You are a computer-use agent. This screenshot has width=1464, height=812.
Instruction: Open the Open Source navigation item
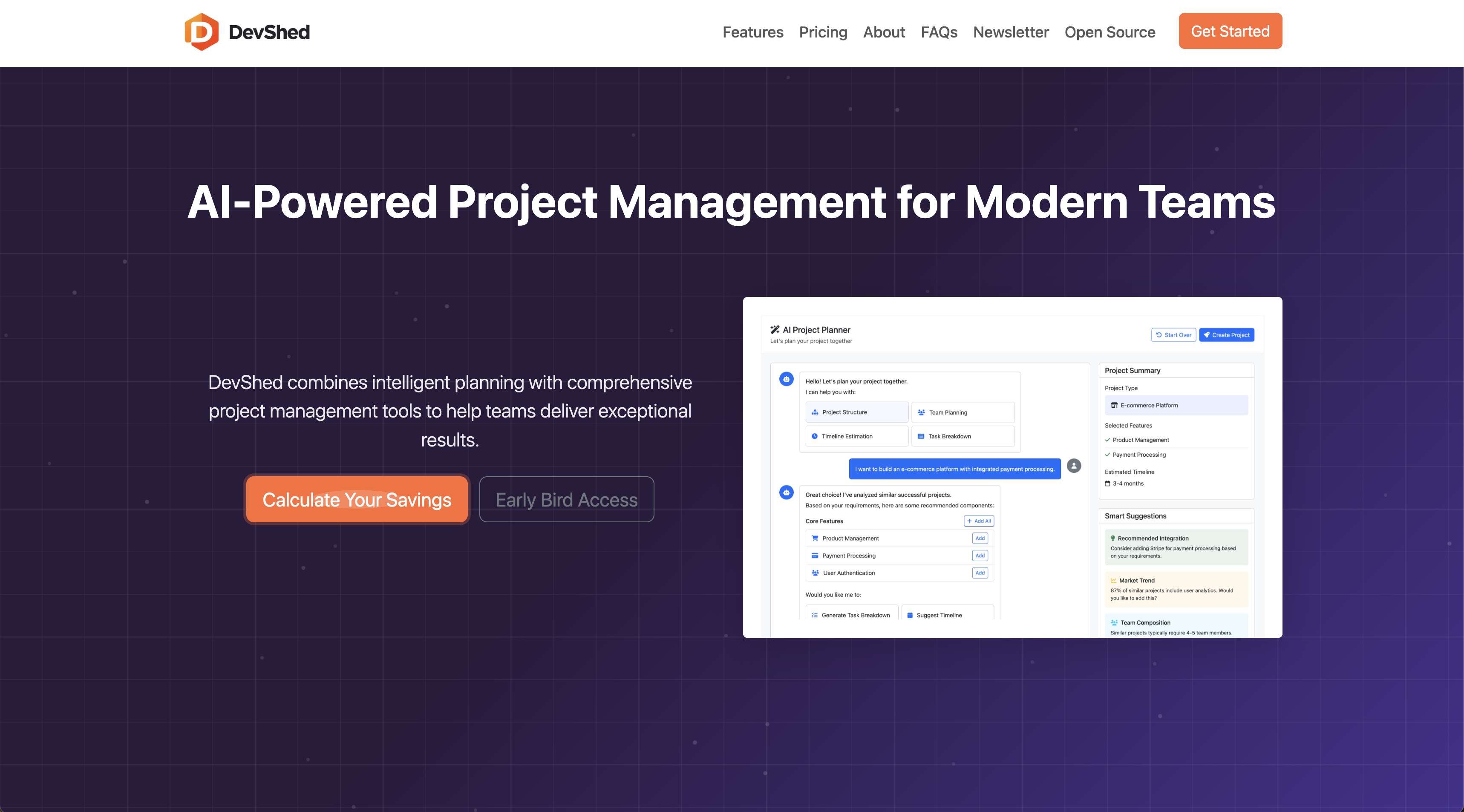[1110, 32]
